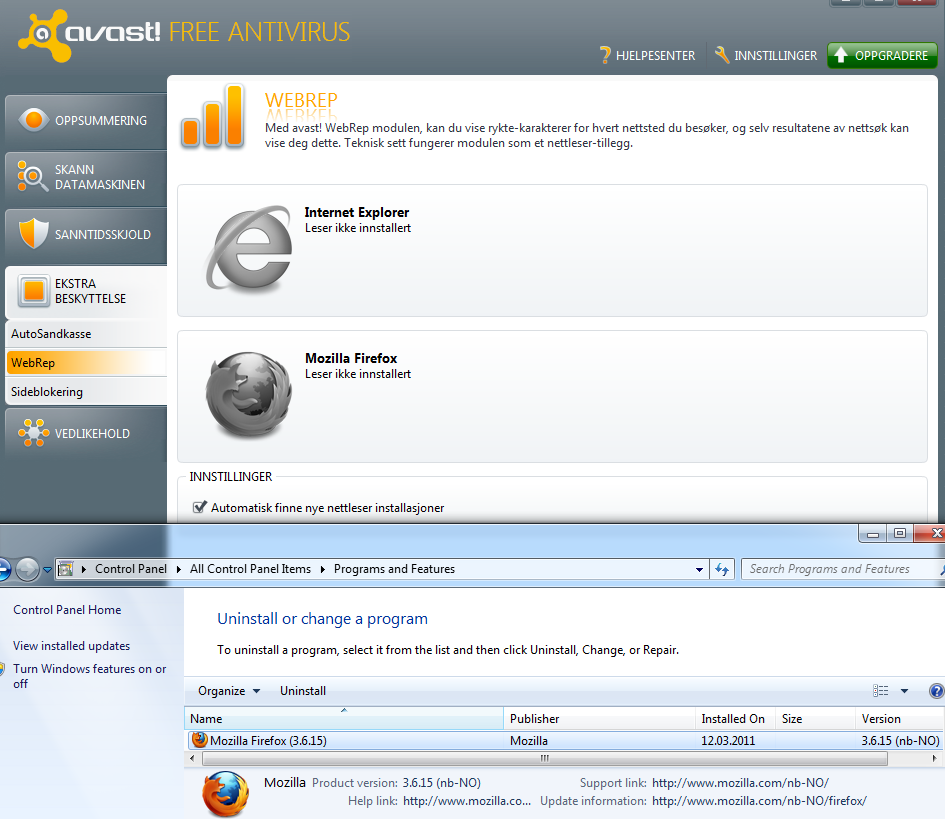Click the Internet Explorer icon
945x819 pixels.
[249, 249]
